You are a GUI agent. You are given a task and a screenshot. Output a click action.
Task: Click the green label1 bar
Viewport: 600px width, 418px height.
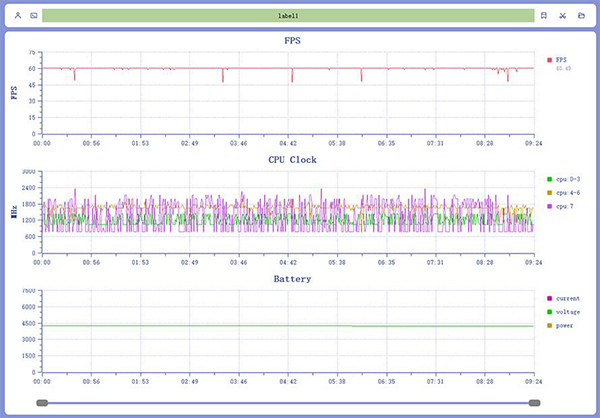288,16
